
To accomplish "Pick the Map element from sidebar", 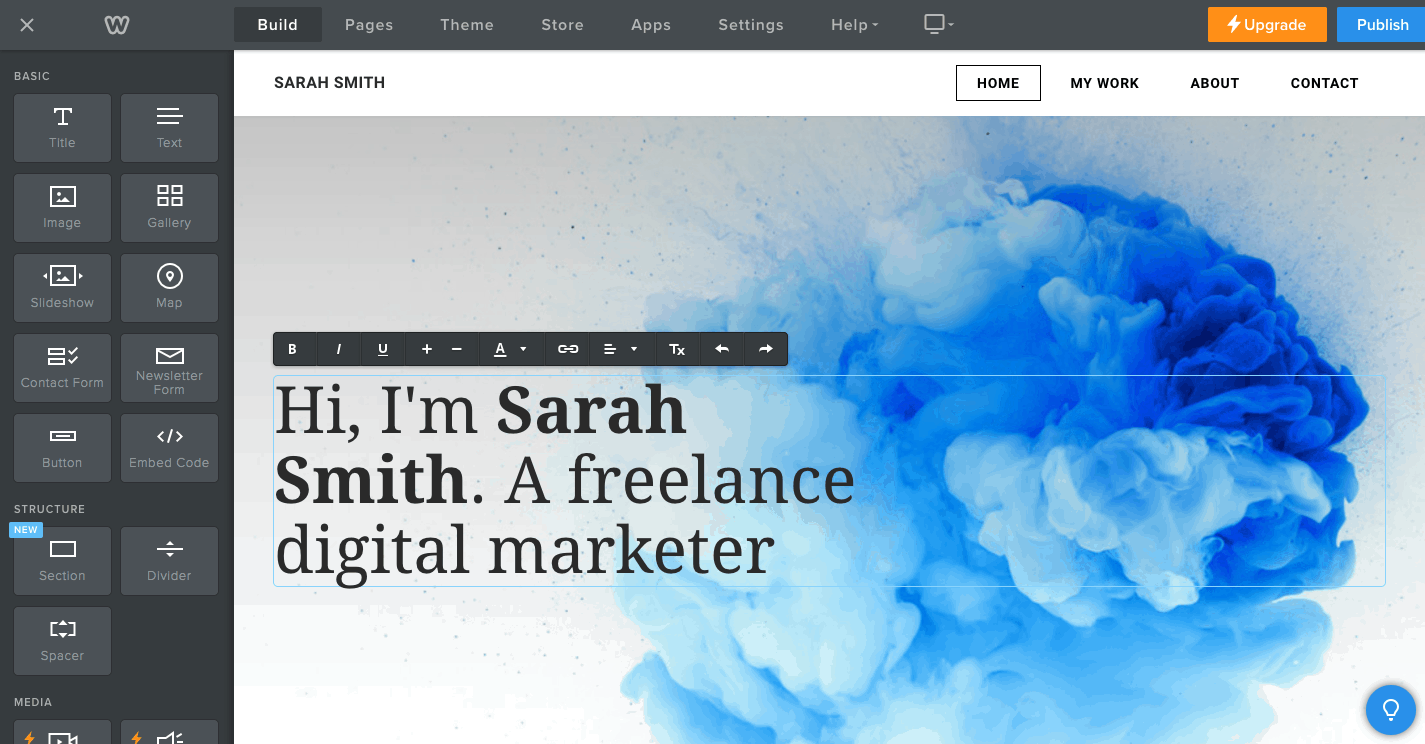I will tap(169, 287).
